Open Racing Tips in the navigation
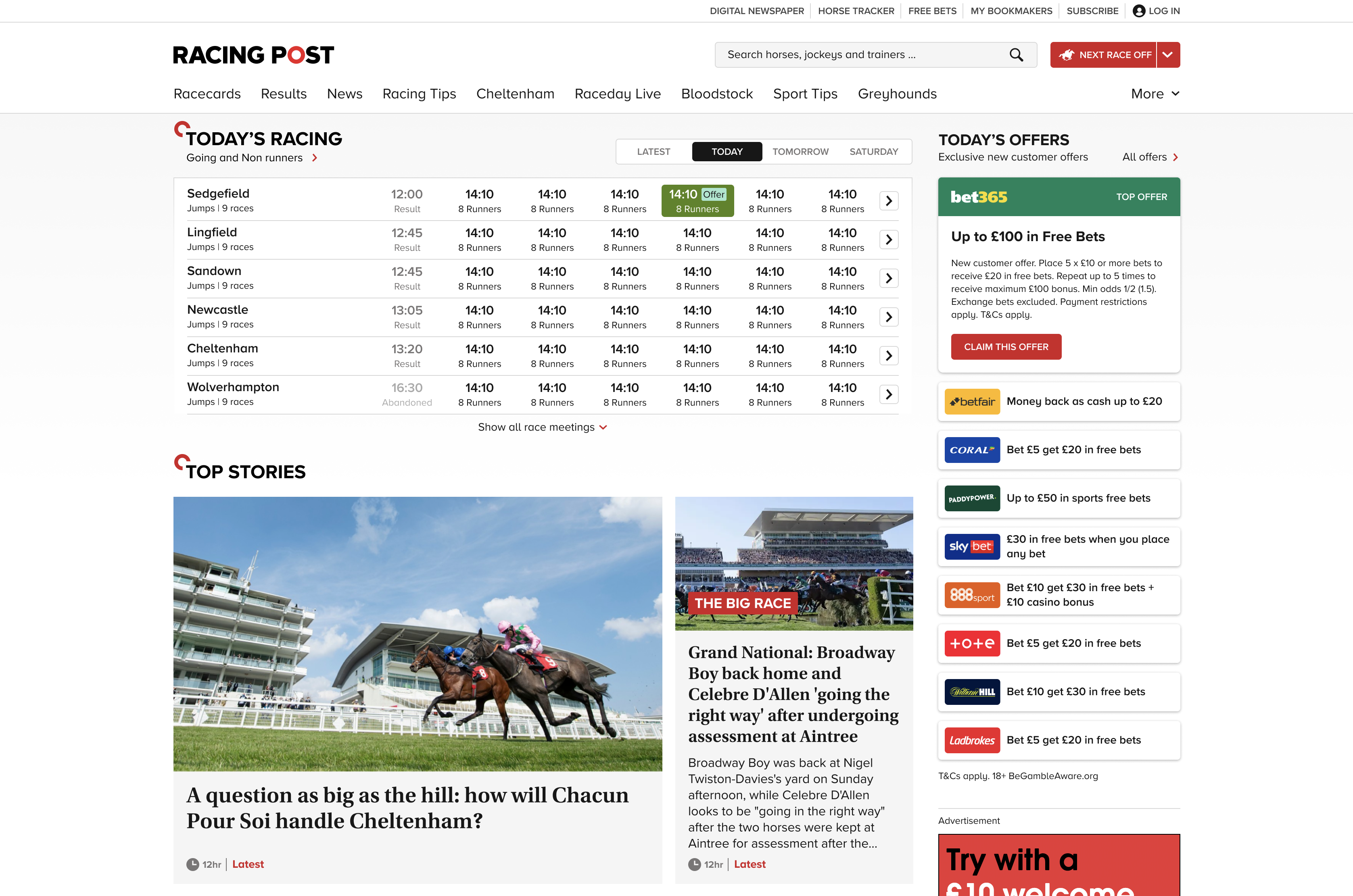 (x=419, y=94)
